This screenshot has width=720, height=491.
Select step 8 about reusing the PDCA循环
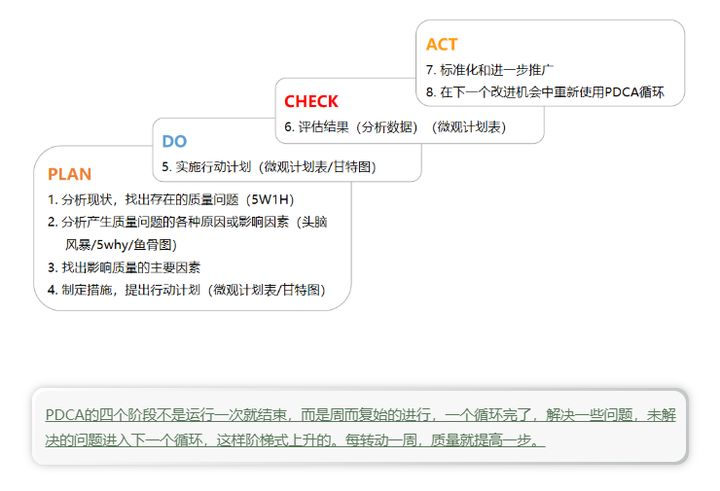[x=545, y=92]
